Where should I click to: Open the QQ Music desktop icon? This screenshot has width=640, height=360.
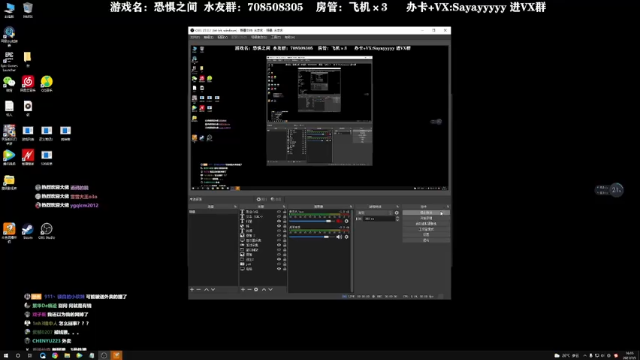[47, 84]
